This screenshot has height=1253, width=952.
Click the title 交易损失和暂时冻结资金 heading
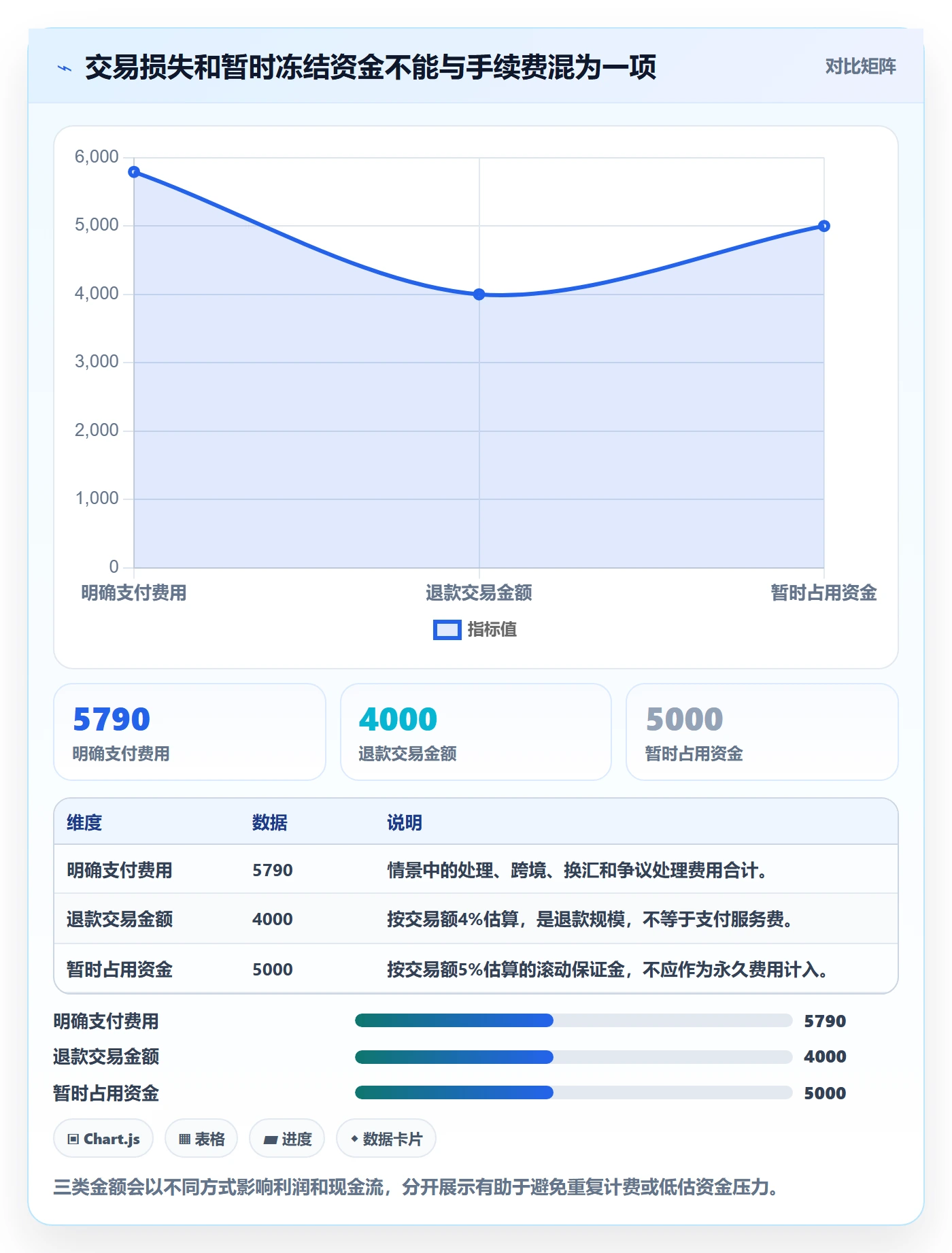371,67
